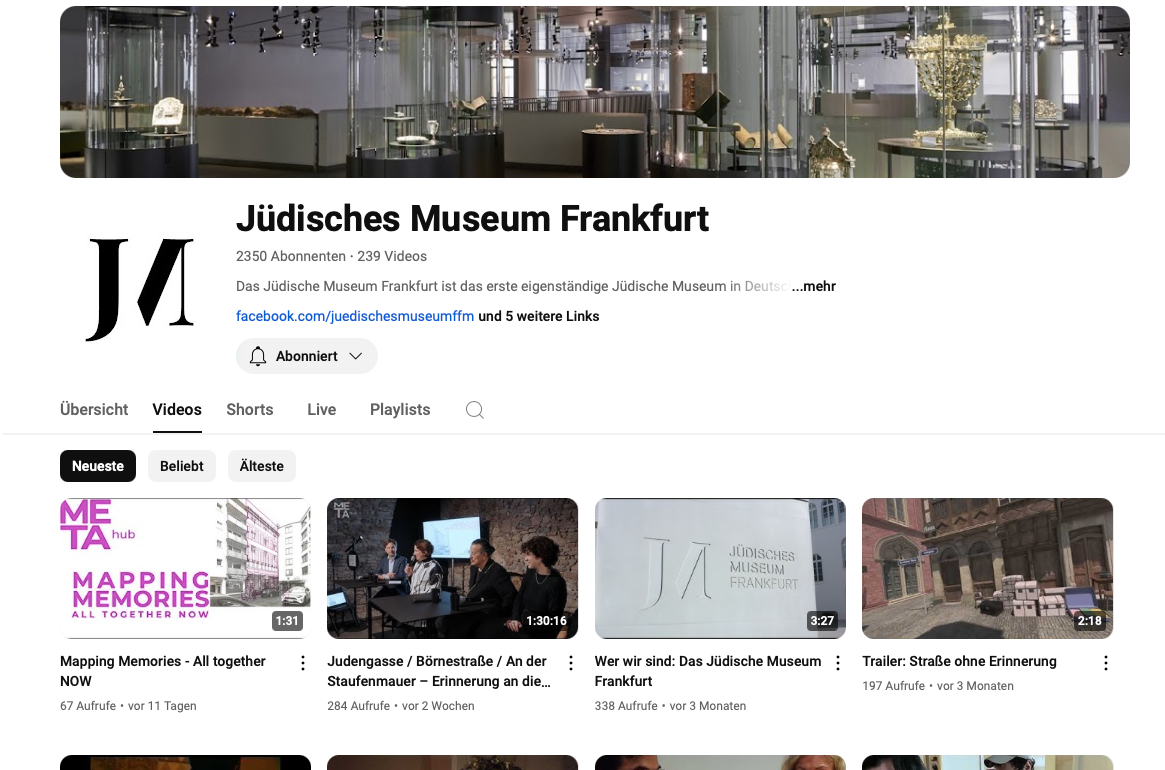Open three-dot menu for Trailer Straße ohne Erinnerung
The image size is (1165, 770).
click(x=1106, y=663)
